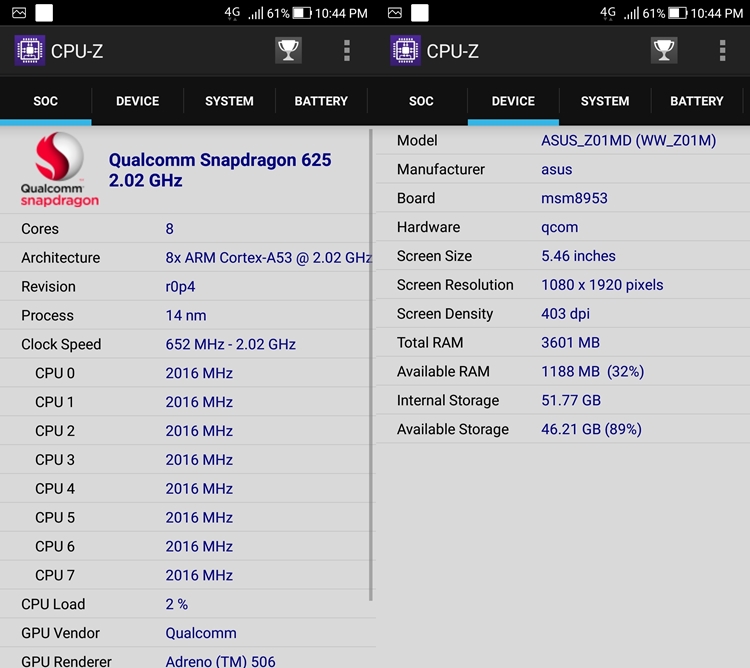This screenshot has height=668, width=750.
Task: Tap Hardware value qcom
Action: coord(559,227)
